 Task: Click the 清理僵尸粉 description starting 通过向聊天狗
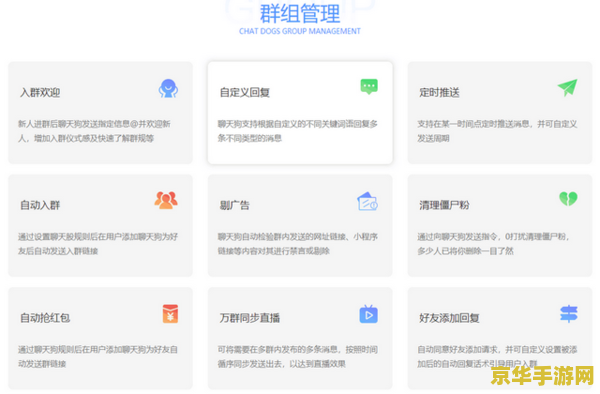[x=494, y=244]
